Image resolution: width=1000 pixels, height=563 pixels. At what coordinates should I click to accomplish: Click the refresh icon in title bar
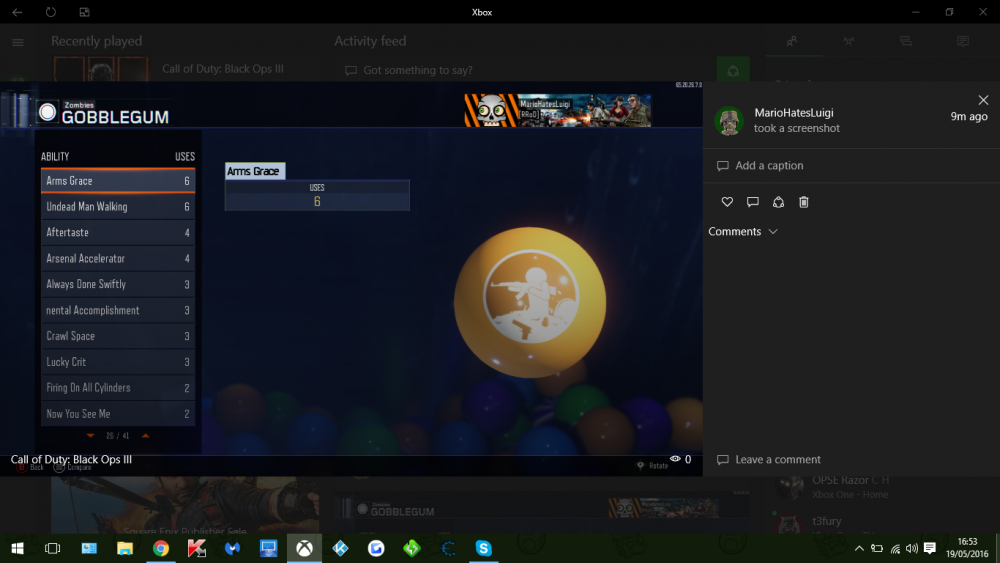[50, 12]
